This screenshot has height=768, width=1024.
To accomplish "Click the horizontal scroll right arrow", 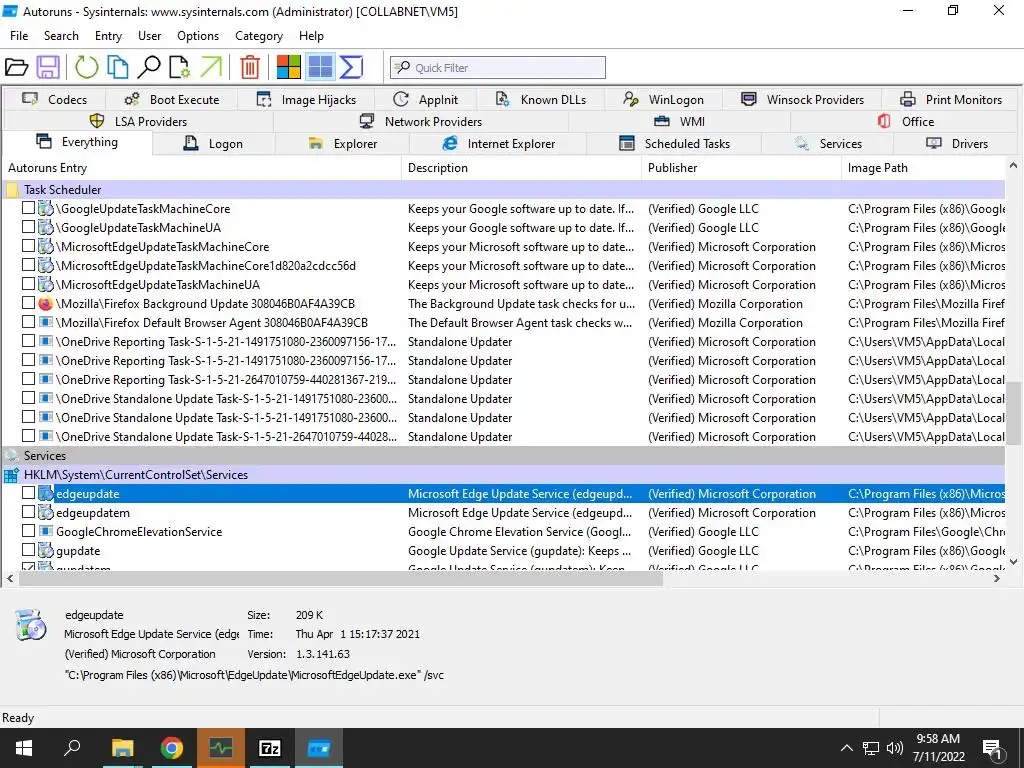I will point(997,578).
